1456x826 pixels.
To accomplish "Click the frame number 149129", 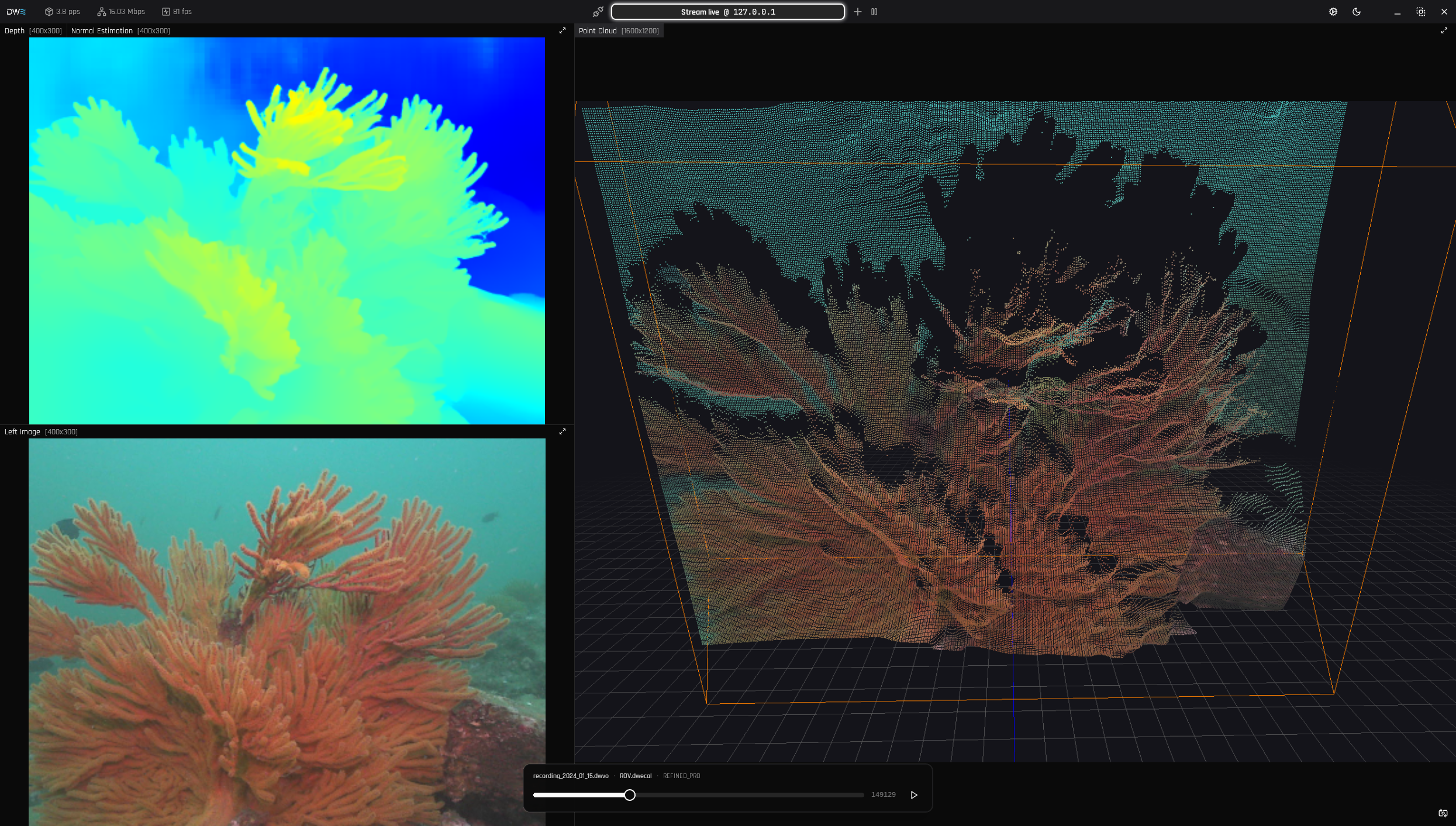I will [x=884, y=795].
